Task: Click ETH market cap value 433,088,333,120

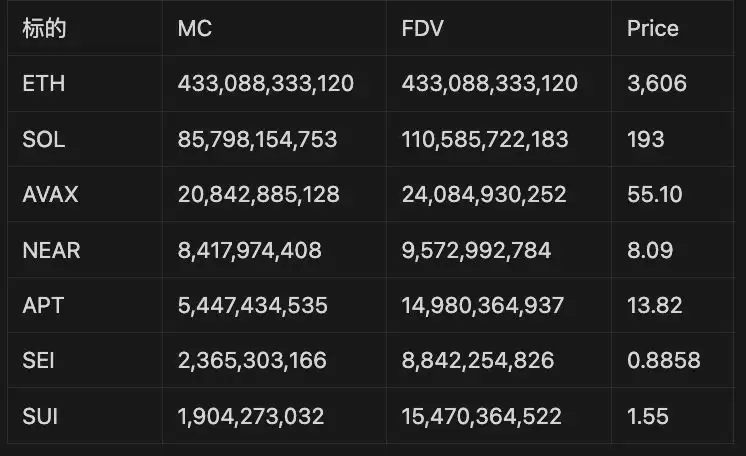Action: pos(265,84)
